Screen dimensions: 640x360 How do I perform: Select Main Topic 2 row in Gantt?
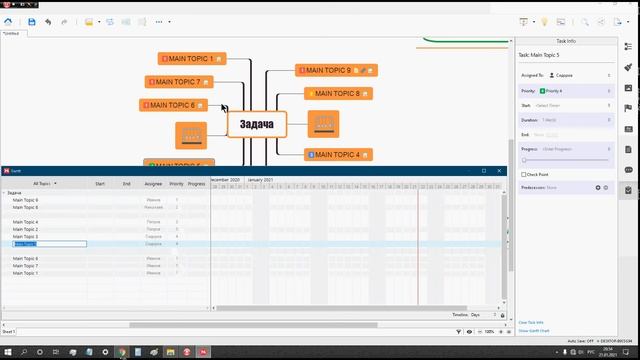tap(105, 229)
